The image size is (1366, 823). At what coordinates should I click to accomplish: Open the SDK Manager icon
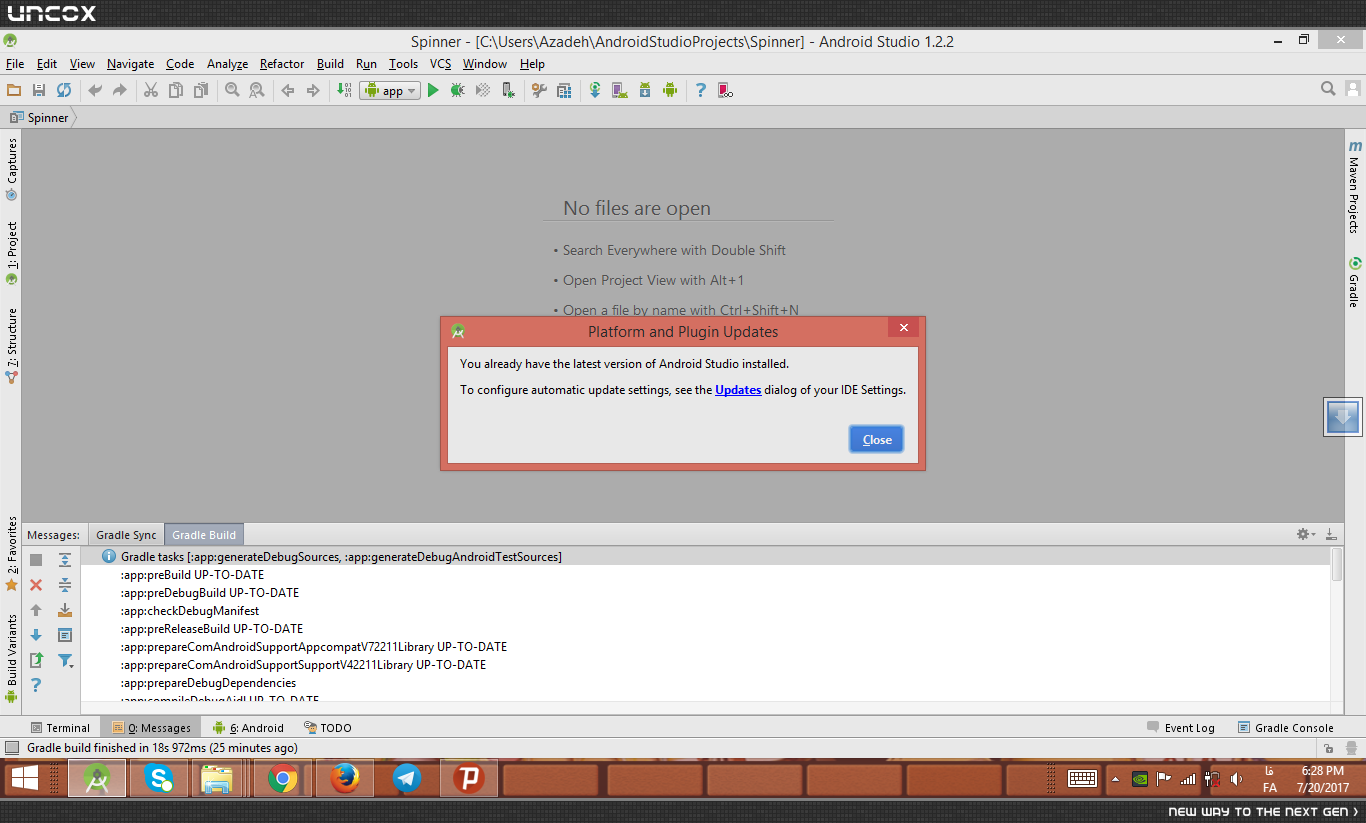coord(645,90)
